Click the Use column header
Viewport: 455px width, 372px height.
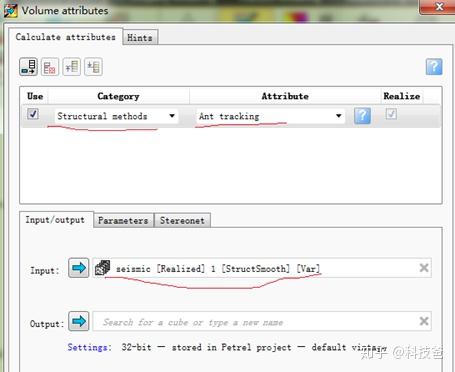35,96
